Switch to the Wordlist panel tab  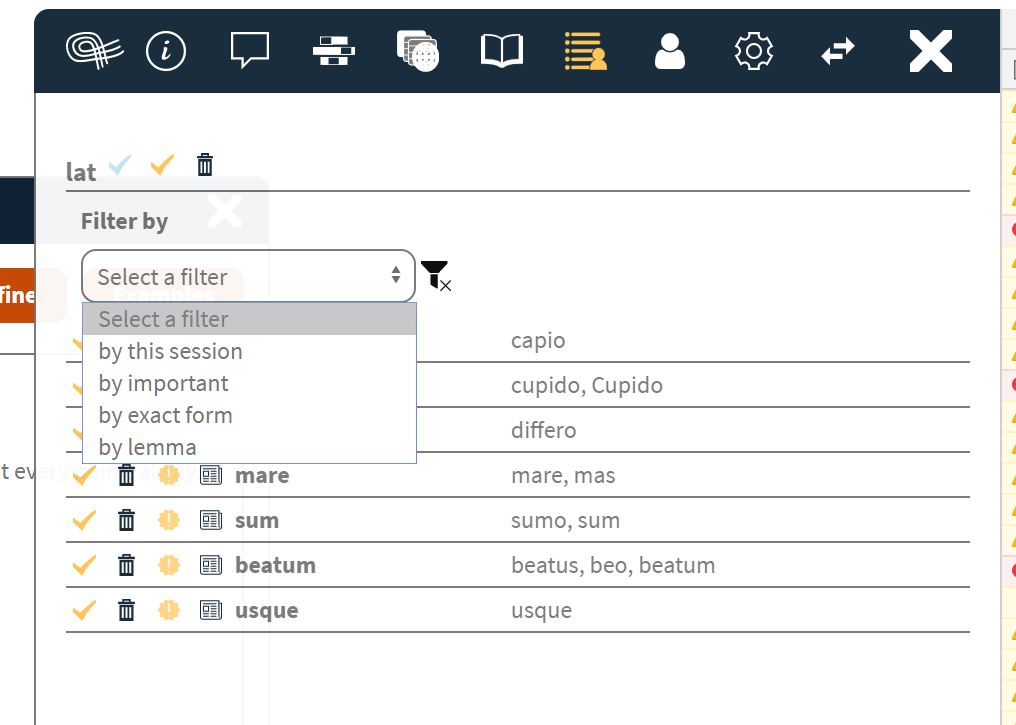pyautogui.click(x=585, y=51)
